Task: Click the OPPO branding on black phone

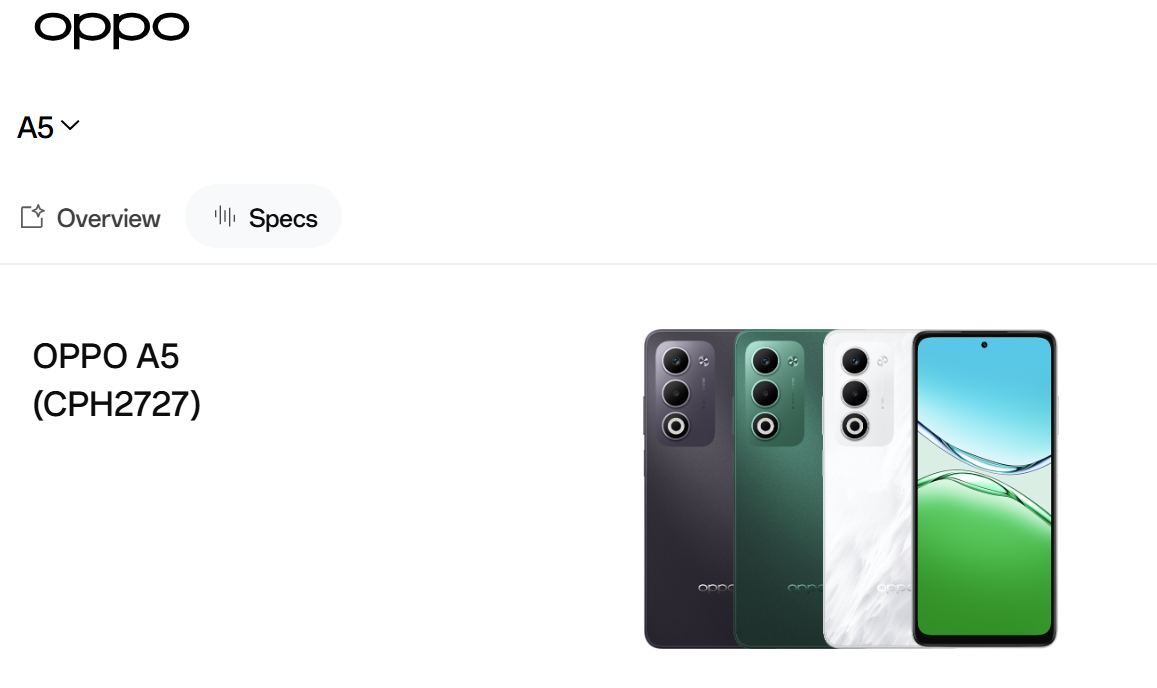Action: (716, 588)
